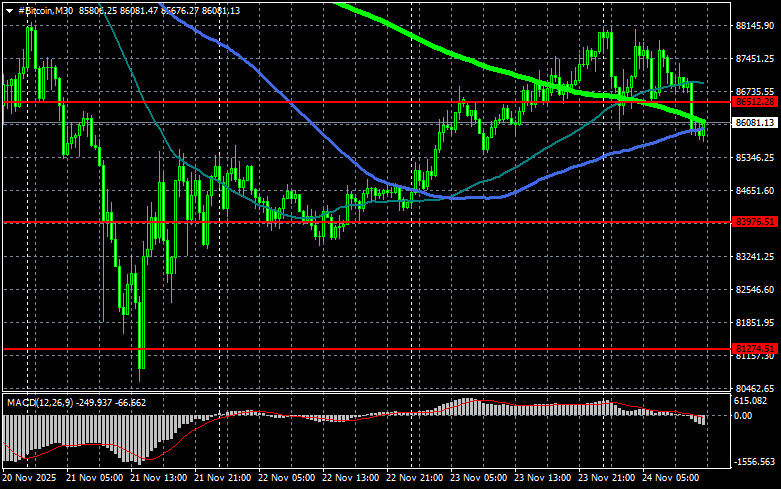This screenshot has width=781, height=489.
Task: Select the red 81274.51 price level tag
Action: coord(755,349)
